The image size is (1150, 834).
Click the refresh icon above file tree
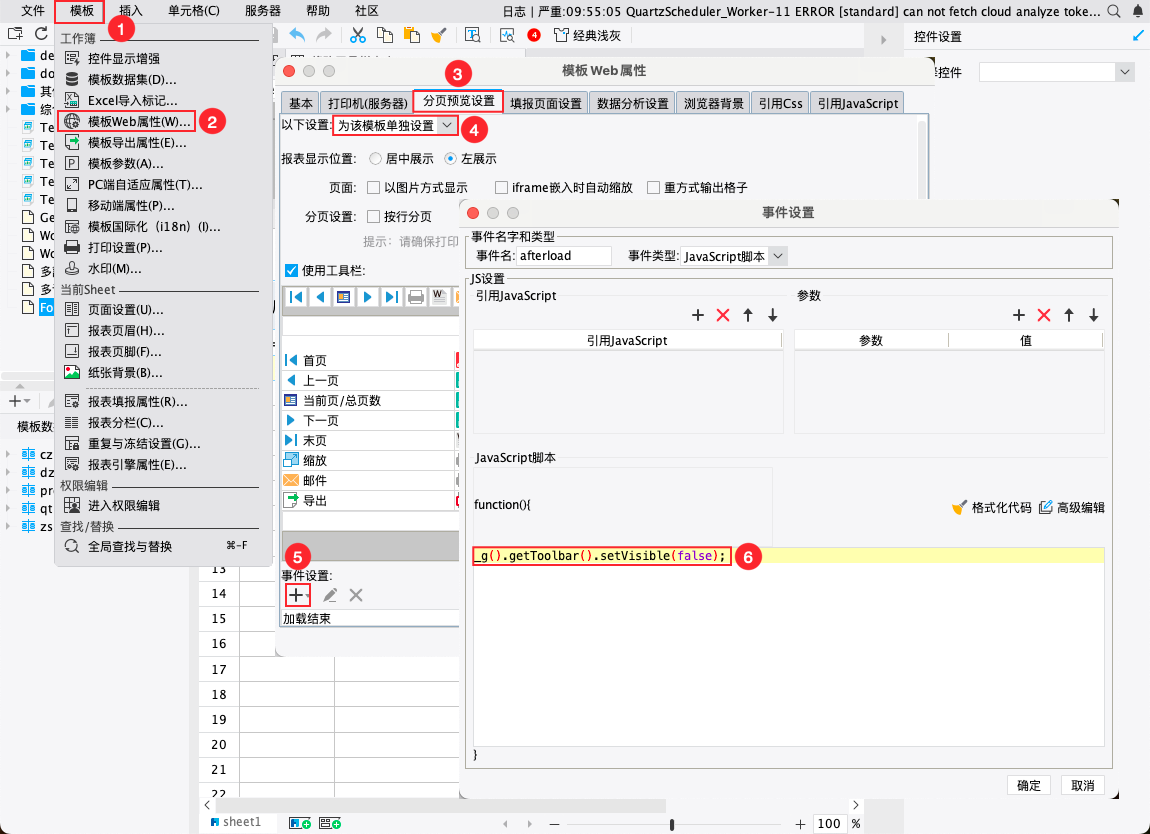[41, 34]
